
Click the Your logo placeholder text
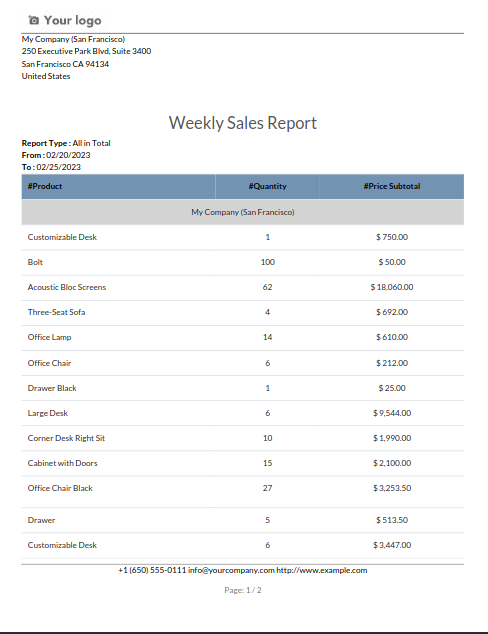click(x=72, y=20)
